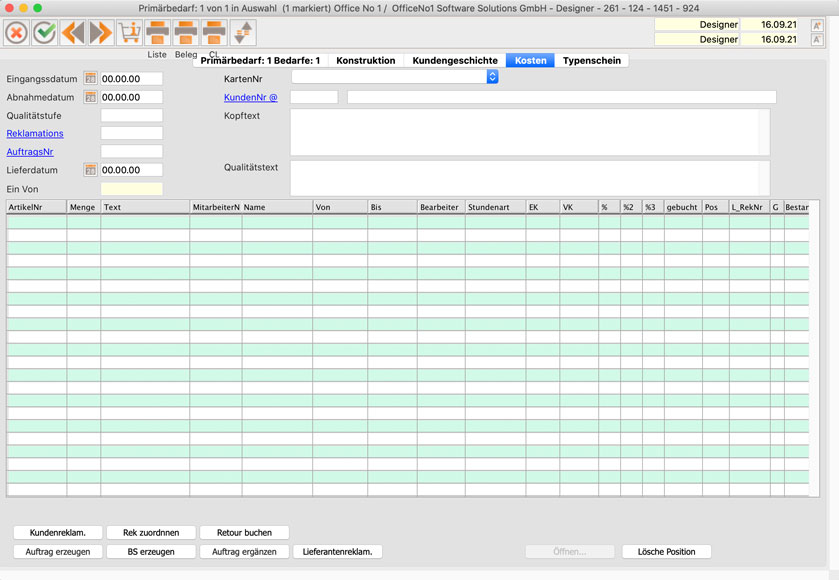The image size is (839, 580).
Task: Click the MitarbeiterN column header
Action: tap(216, 207)
